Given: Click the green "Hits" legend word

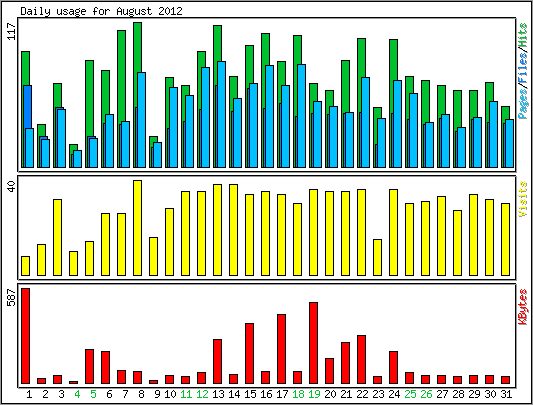Looking at the screenshot, I should click(523, 36).
